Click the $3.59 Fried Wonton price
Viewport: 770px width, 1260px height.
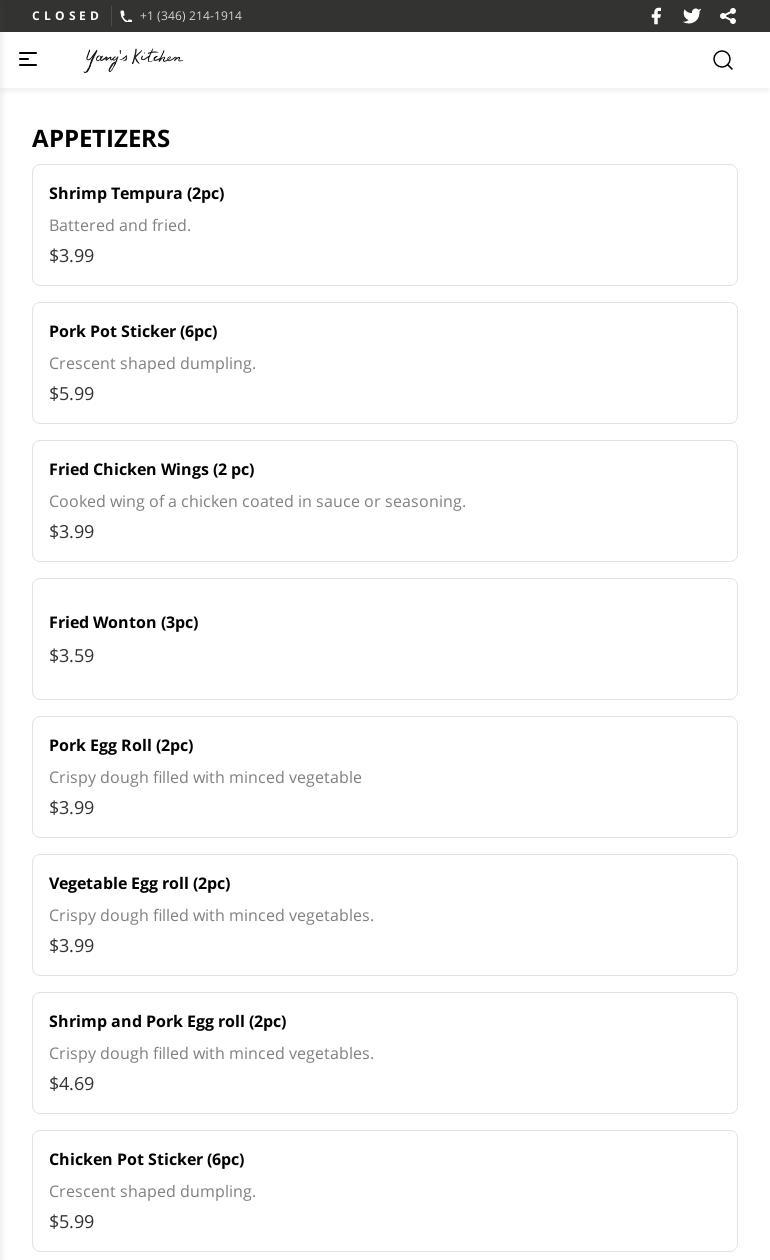72,655
